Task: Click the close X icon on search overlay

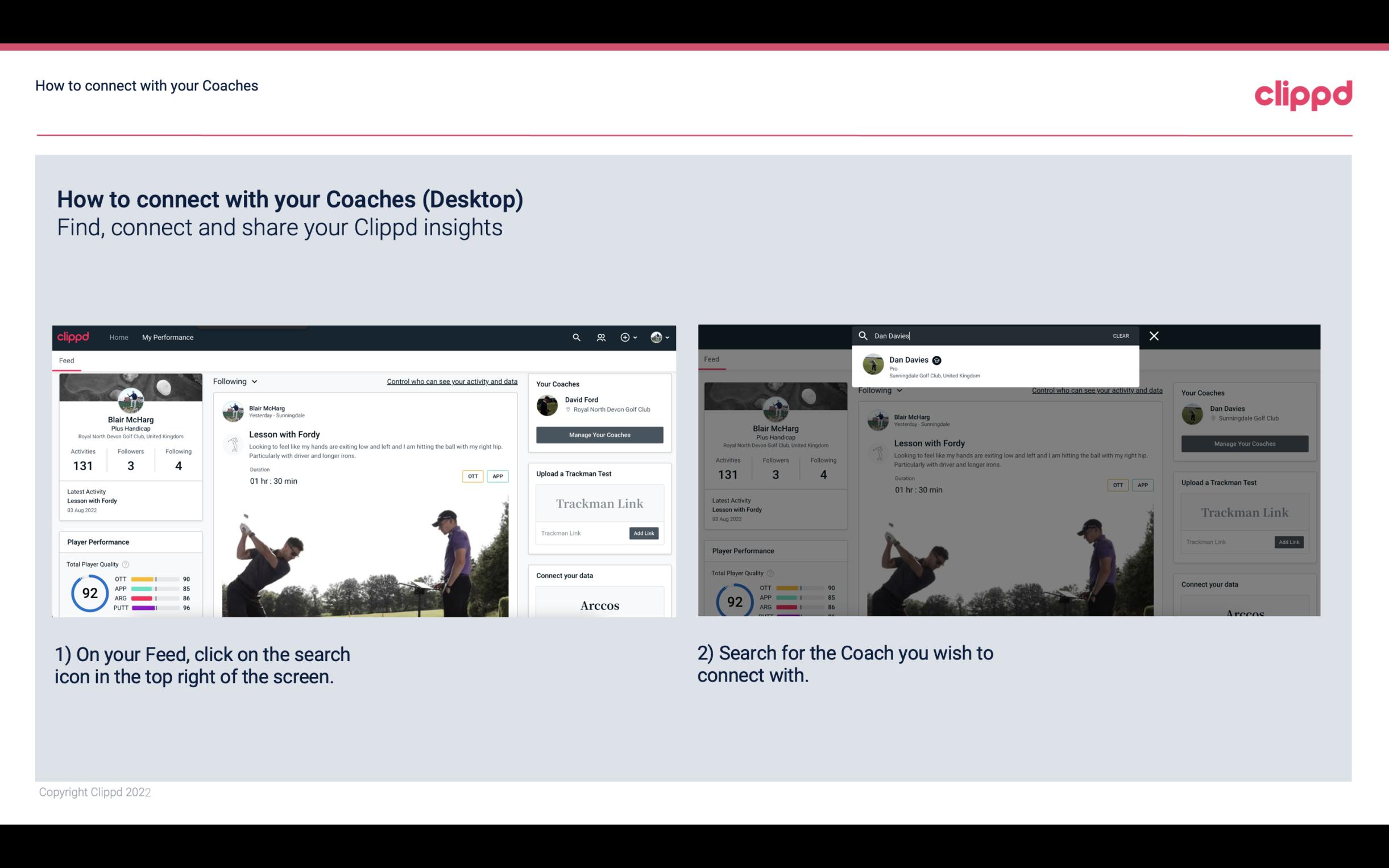Action: [x=1154, y=335]
